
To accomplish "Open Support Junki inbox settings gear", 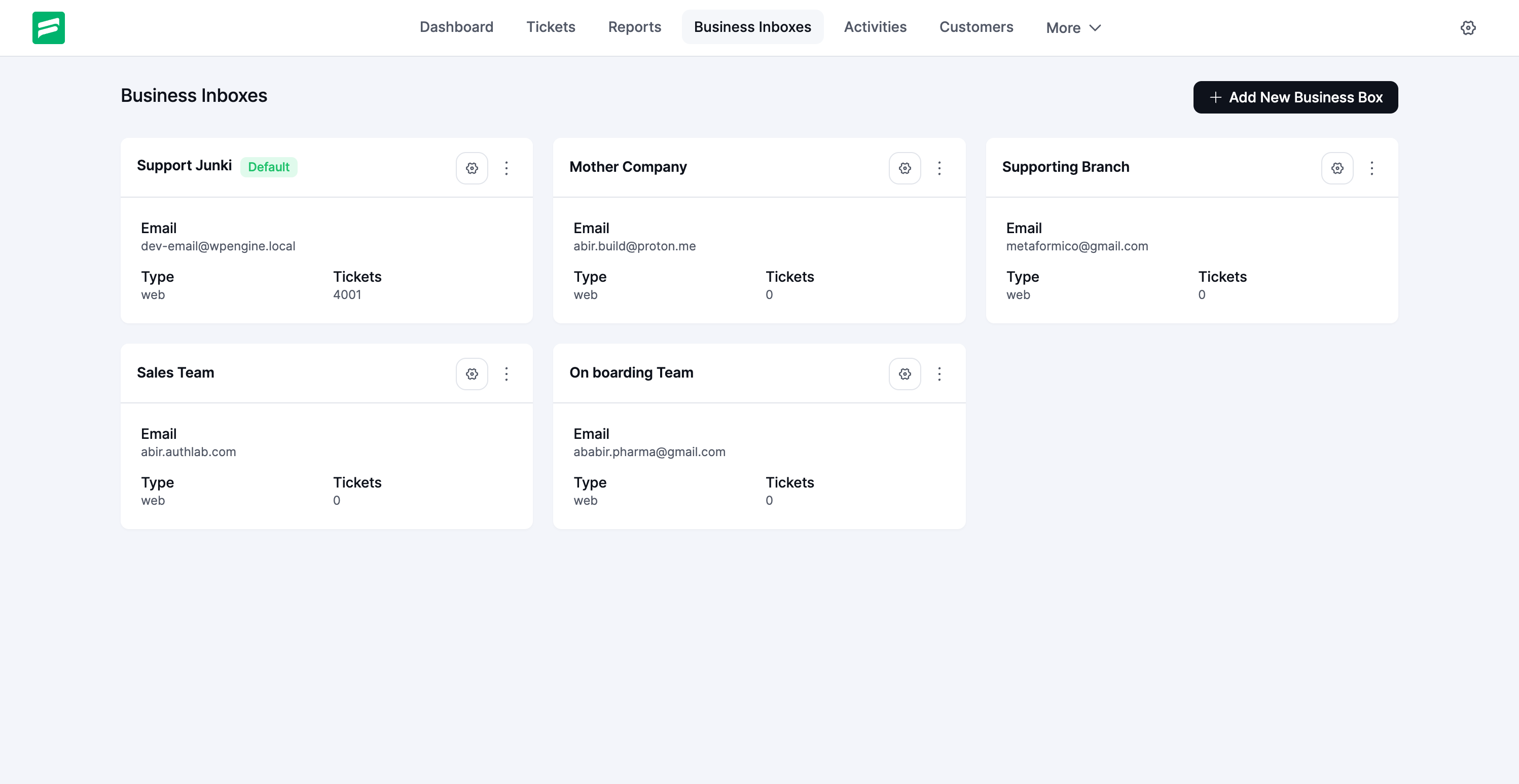I will (x=472, y=168).
